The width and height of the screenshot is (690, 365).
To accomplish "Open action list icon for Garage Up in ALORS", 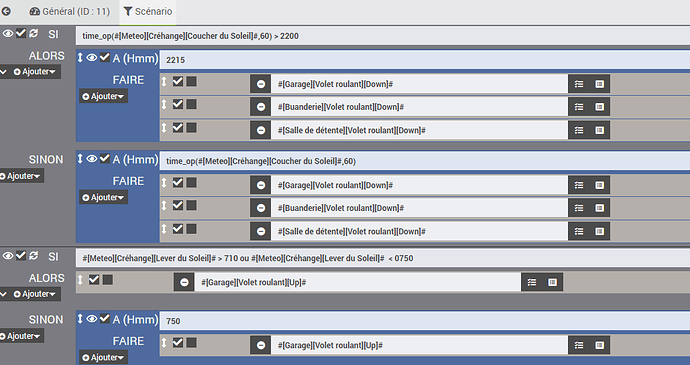I will point(532,282).
